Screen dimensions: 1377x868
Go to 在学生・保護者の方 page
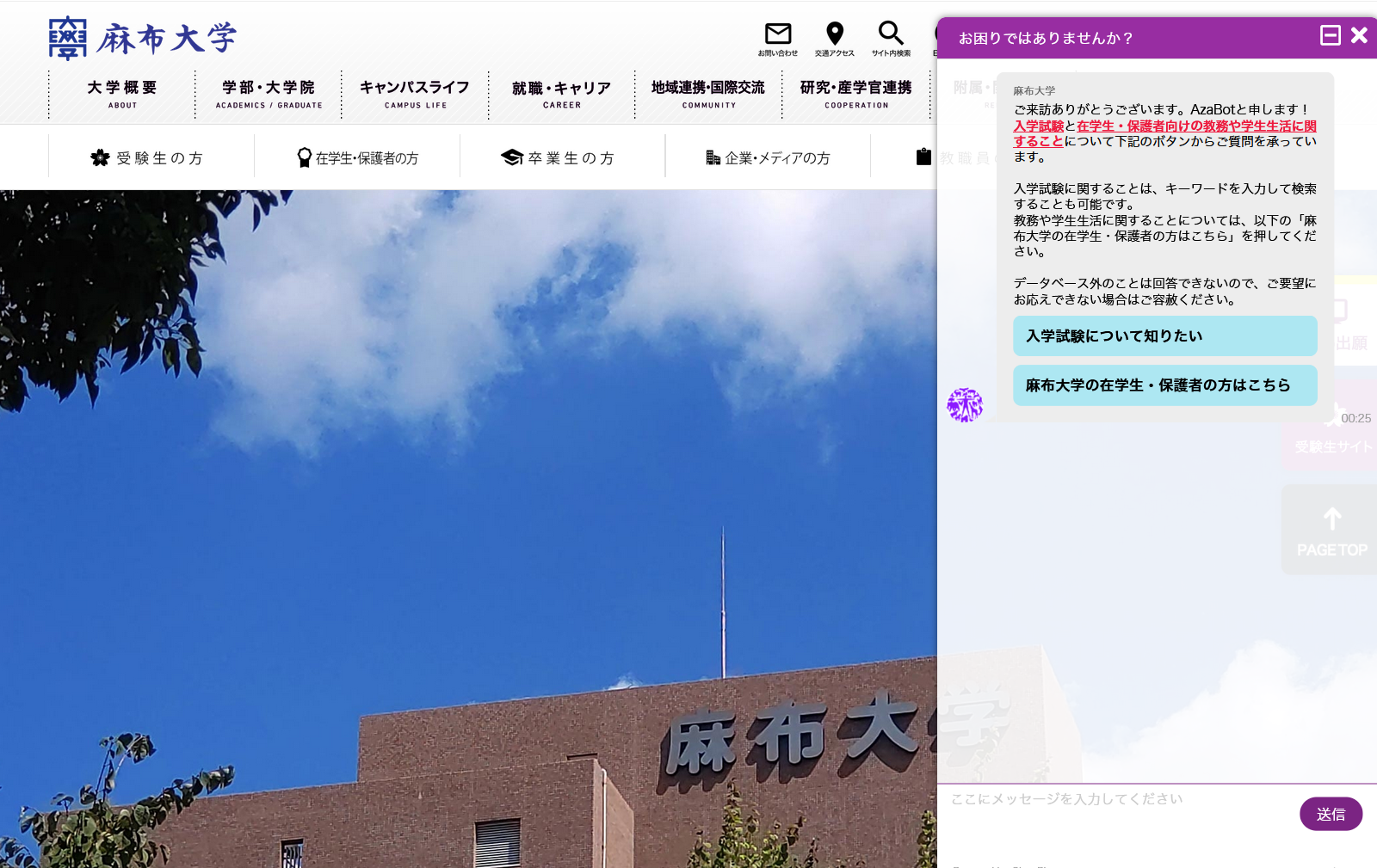point(357,157)
